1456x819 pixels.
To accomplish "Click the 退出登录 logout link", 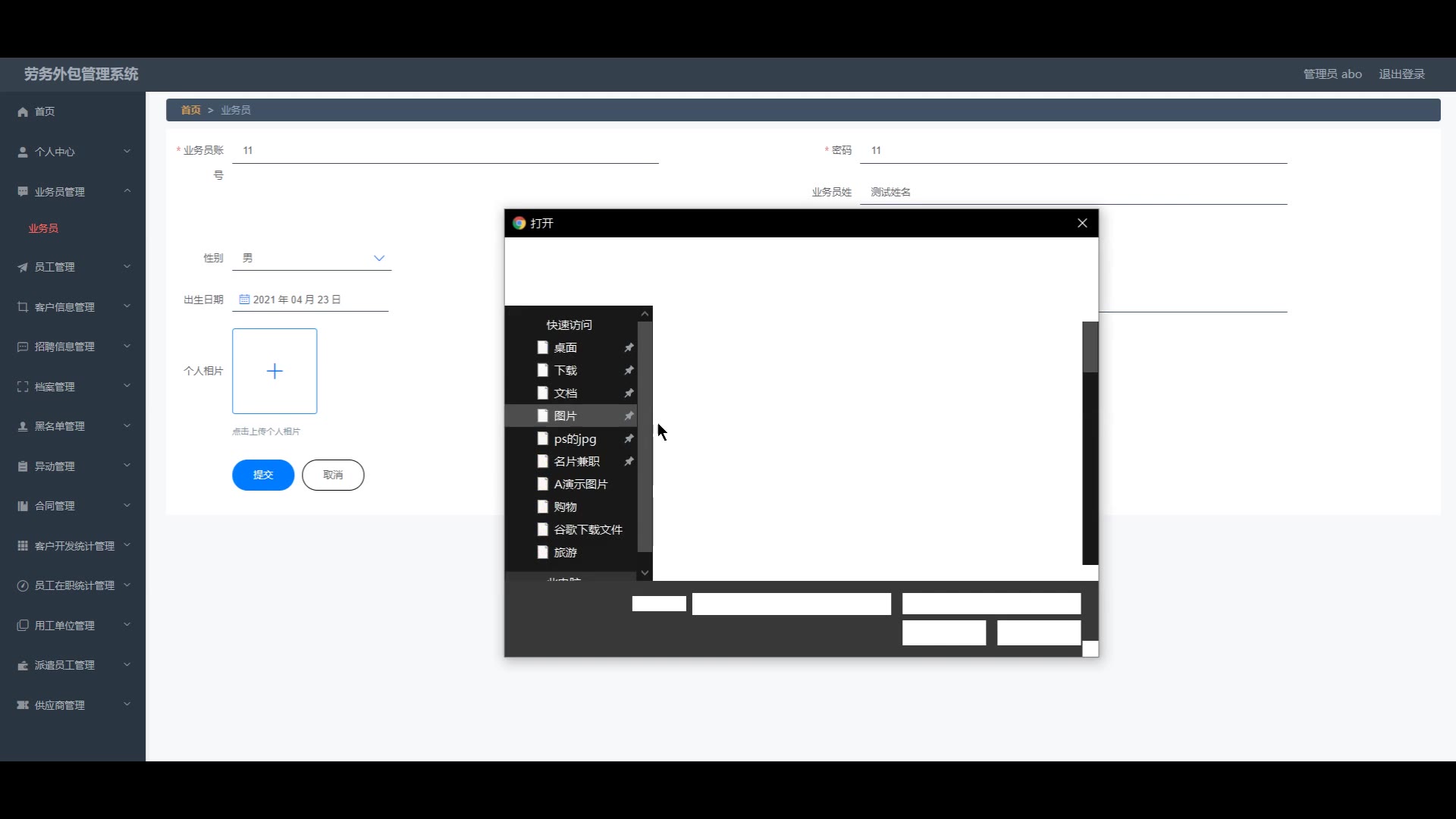I will coord(1401,74).
